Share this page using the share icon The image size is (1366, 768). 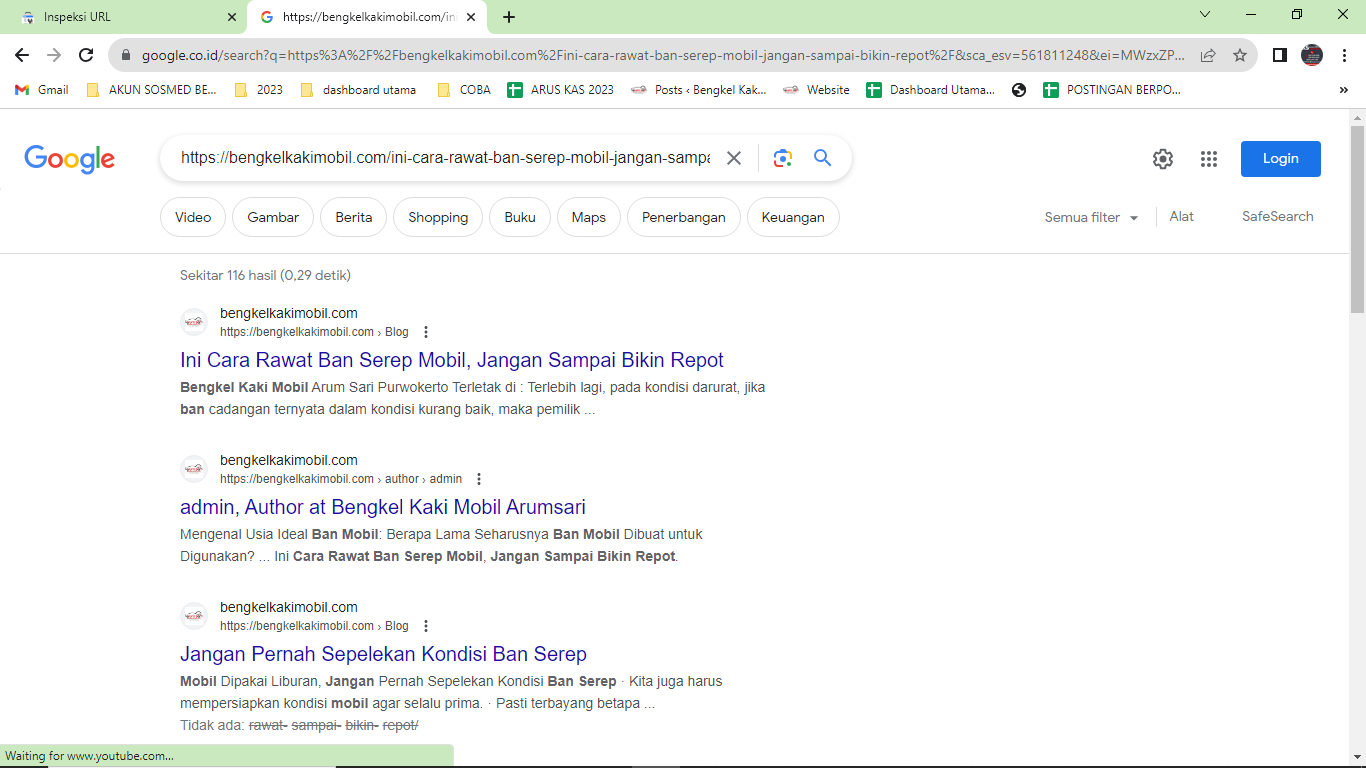coord(1208,56)
